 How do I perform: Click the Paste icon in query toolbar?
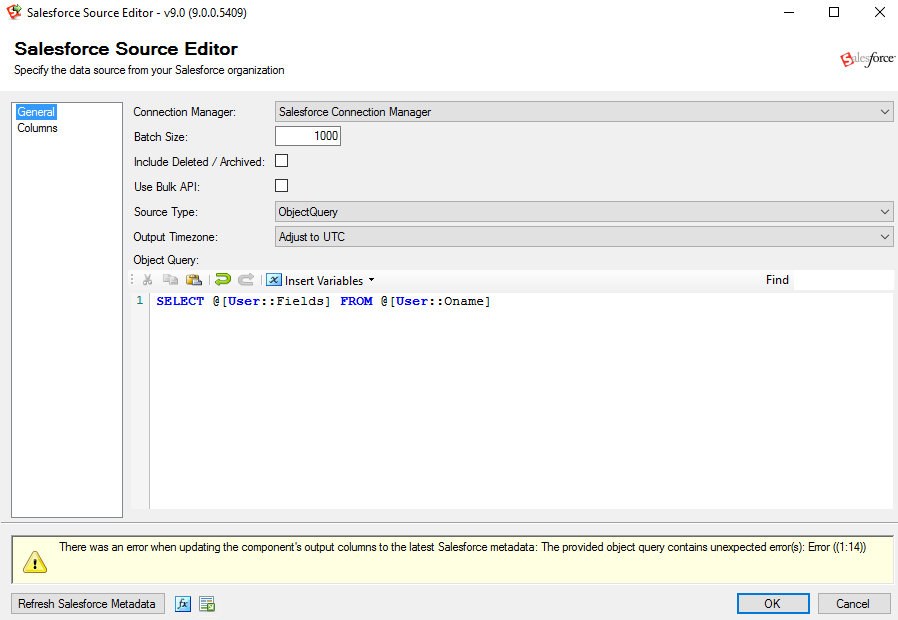coord(194,280)
